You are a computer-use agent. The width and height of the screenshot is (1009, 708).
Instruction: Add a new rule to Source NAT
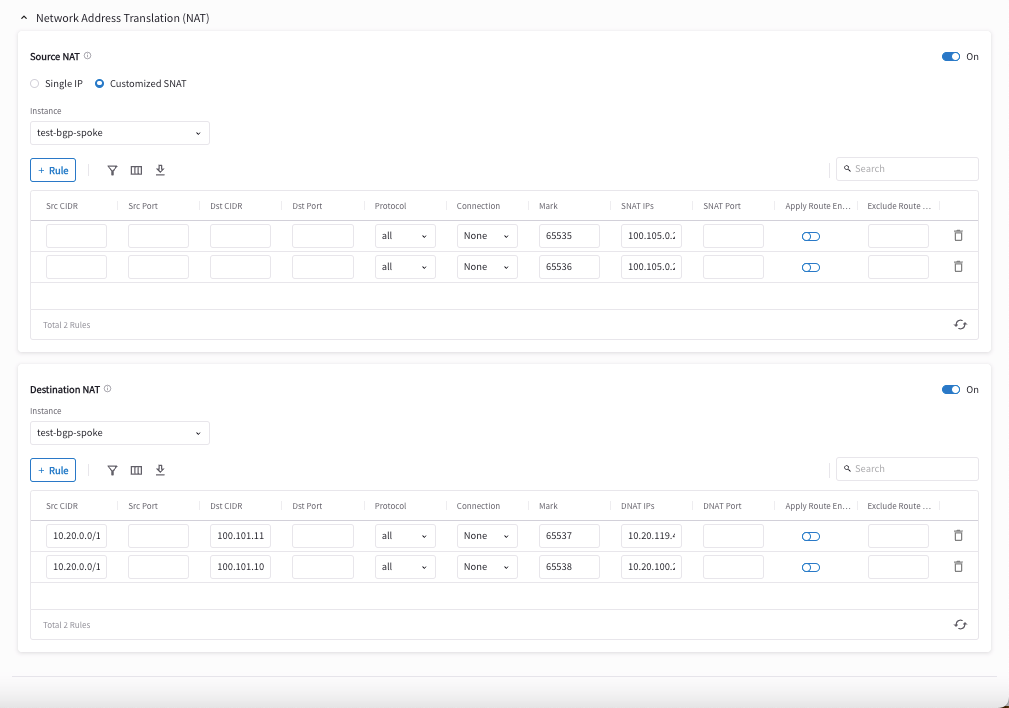pyautogui.click(x=53, y=170)
